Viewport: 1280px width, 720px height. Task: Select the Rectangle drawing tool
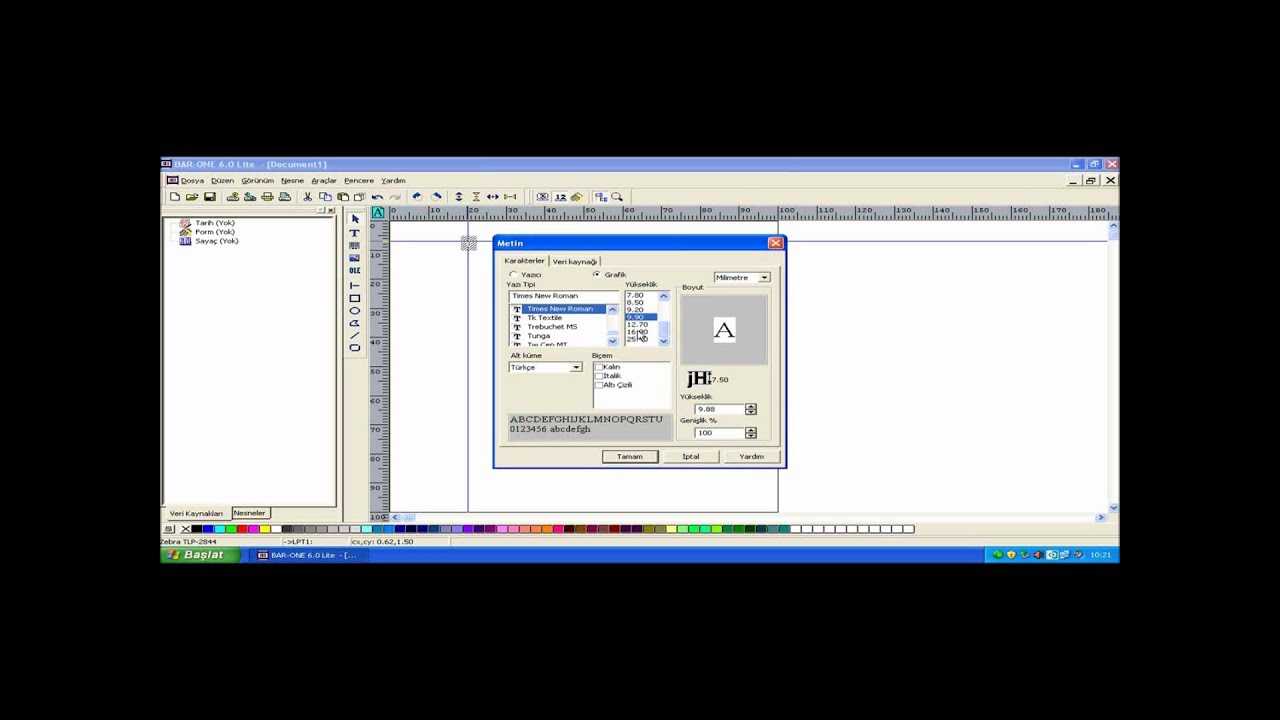355,299
